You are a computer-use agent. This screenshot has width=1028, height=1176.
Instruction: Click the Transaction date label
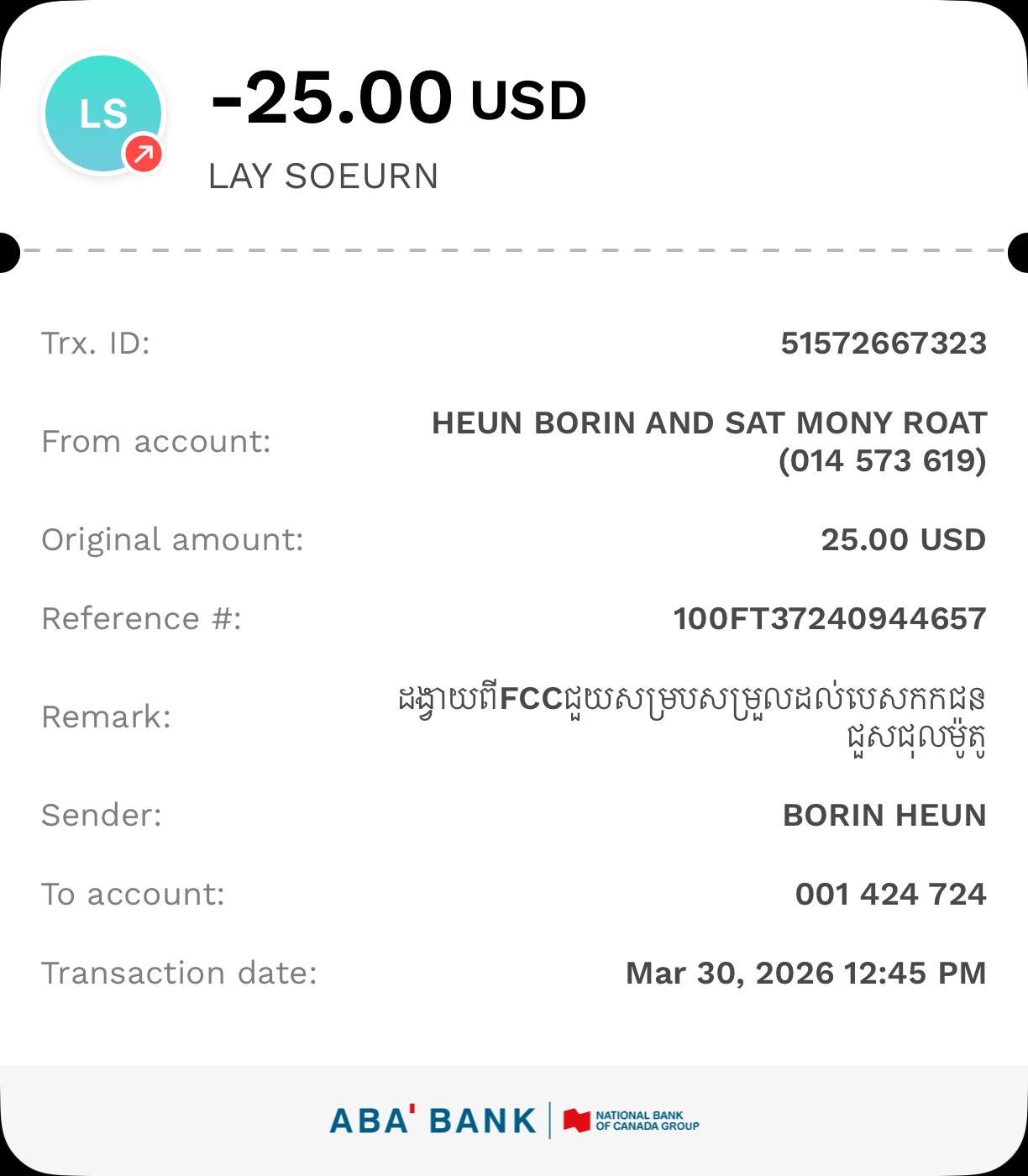[179, 973]
